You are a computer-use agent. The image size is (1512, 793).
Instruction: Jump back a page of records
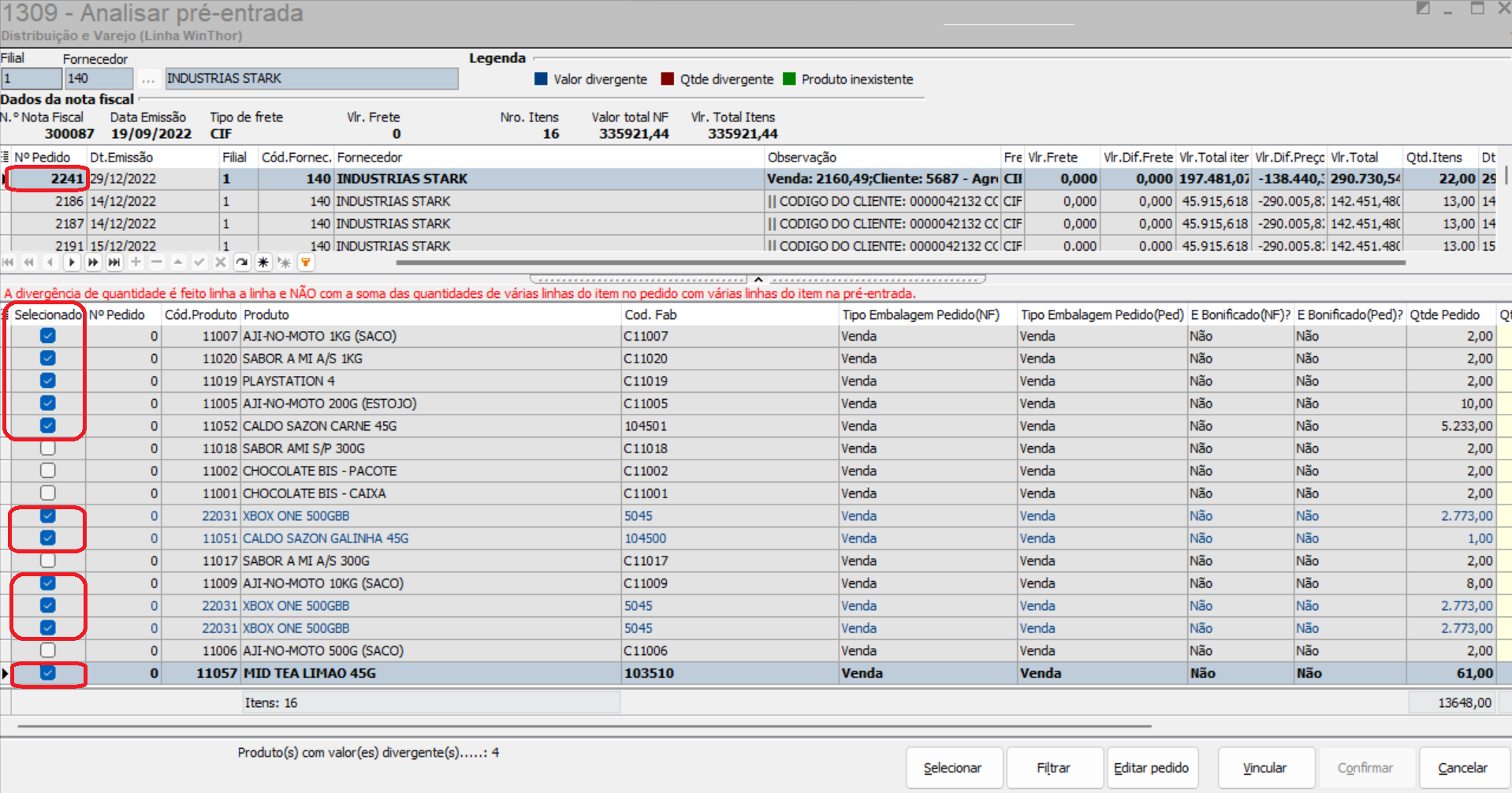click(x=29, y=262)
